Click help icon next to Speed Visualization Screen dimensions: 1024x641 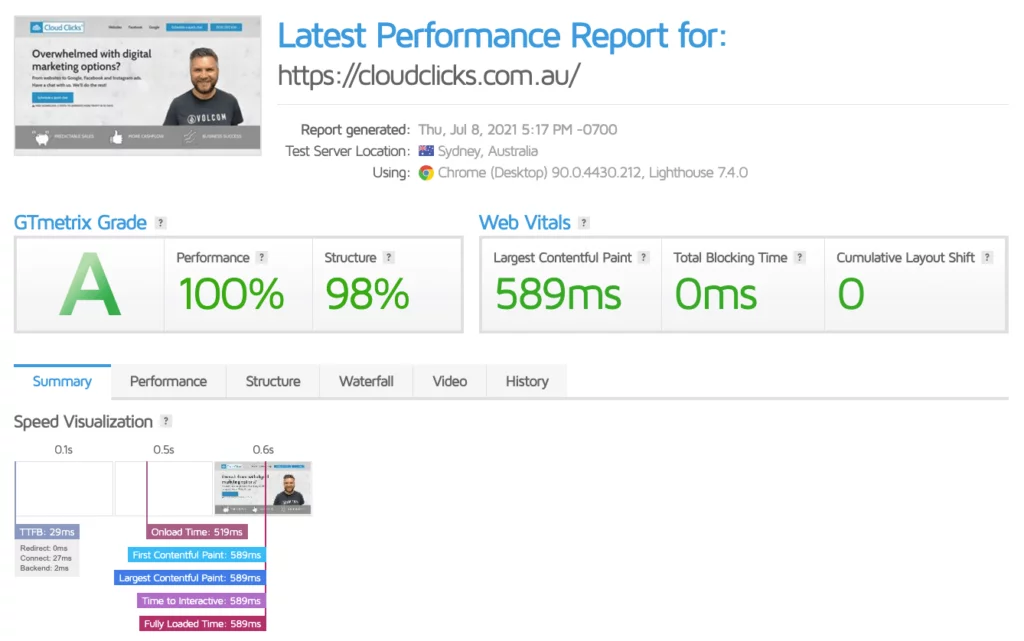166,422
